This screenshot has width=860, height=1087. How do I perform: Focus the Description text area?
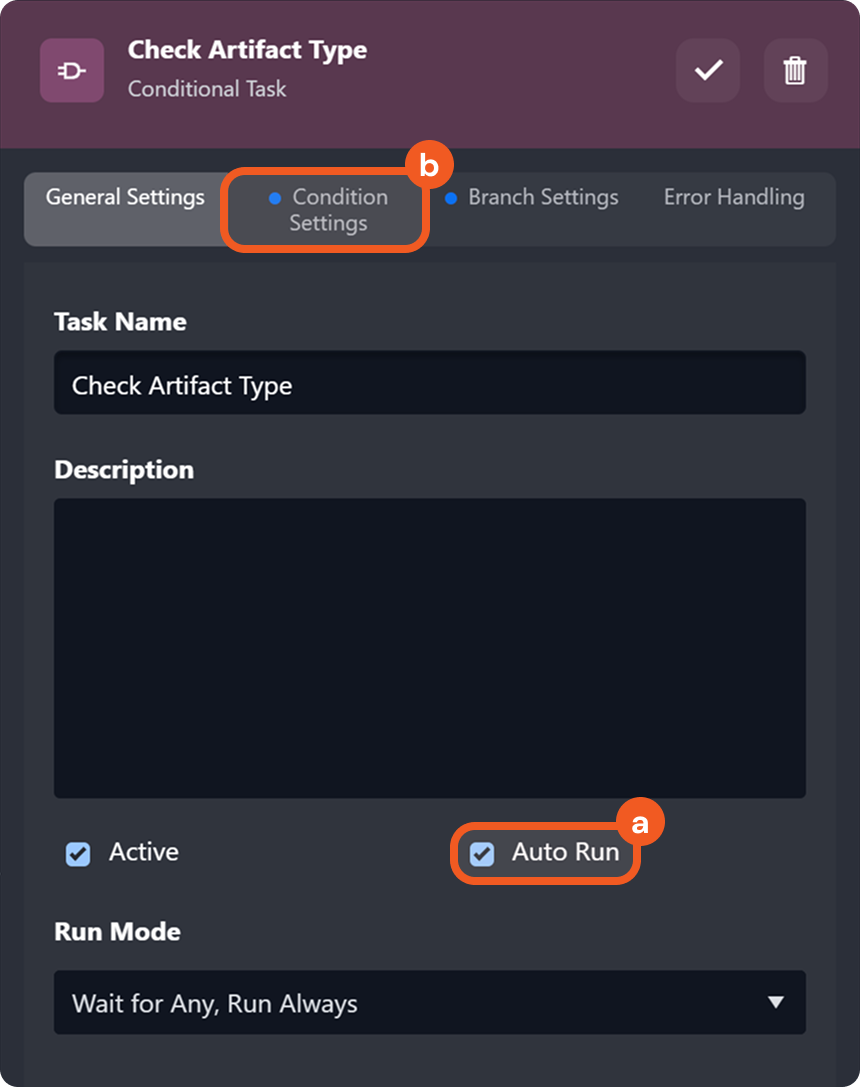[x=430, y=647]
